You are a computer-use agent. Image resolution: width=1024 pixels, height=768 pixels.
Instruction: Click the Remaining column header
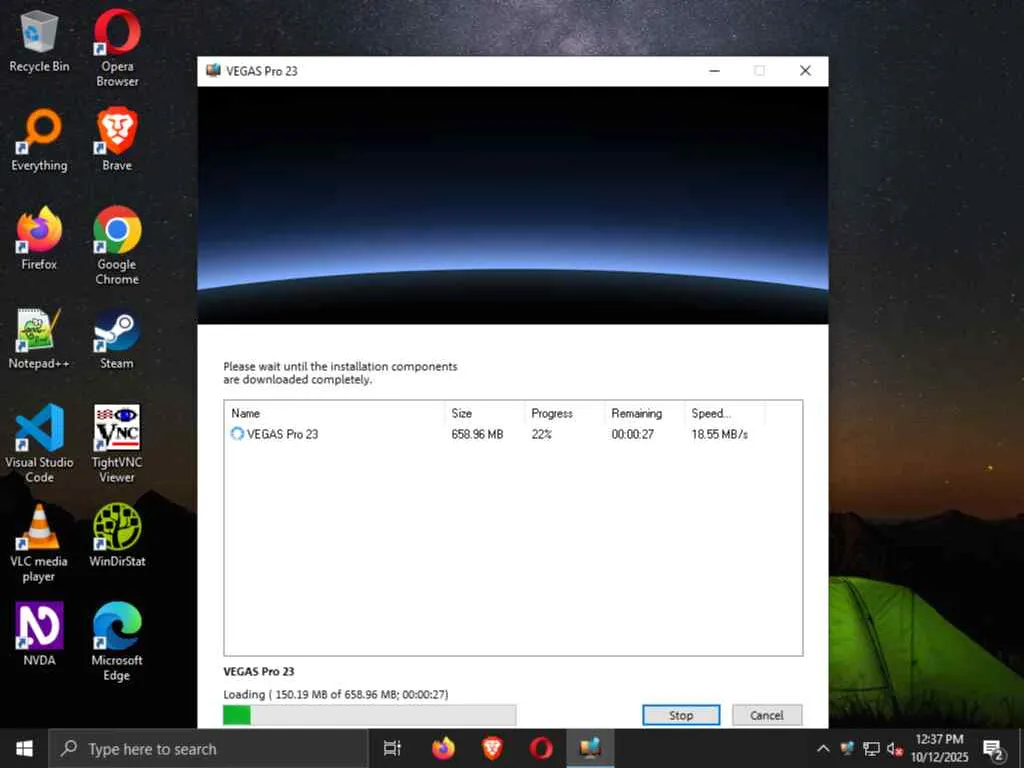[645, 413]
